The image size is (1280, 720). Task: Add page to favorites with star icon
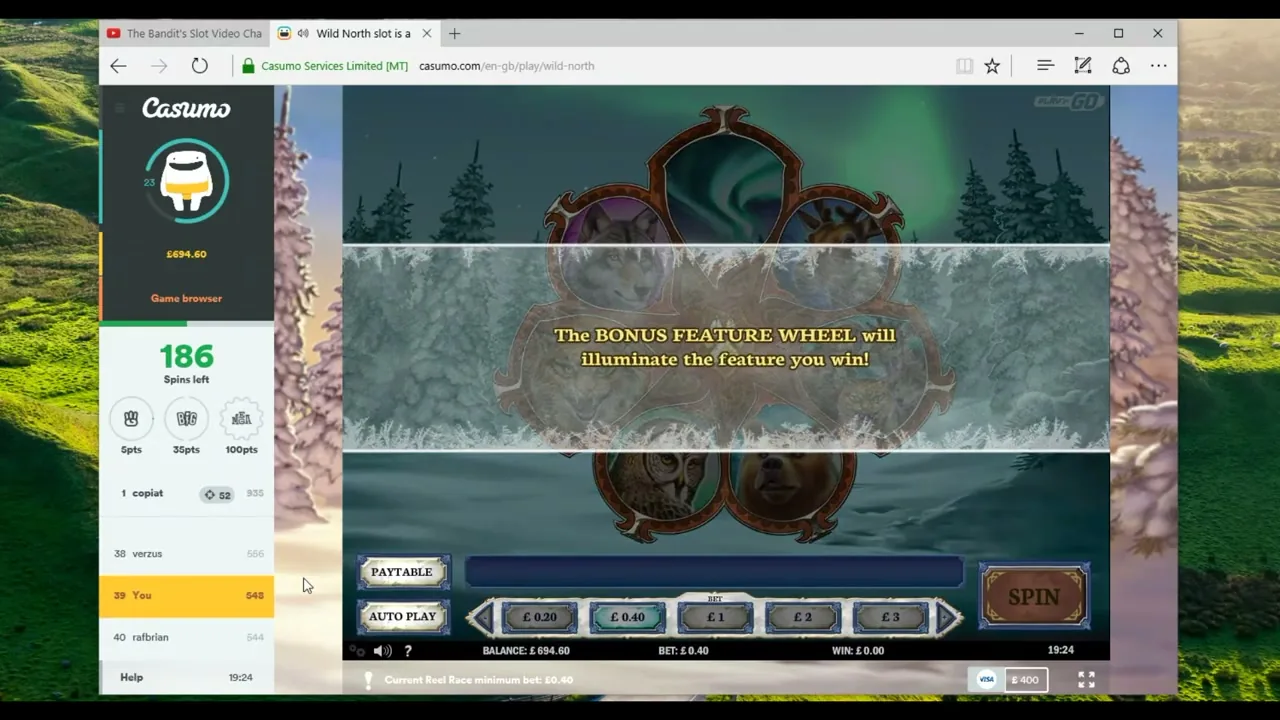992,66
